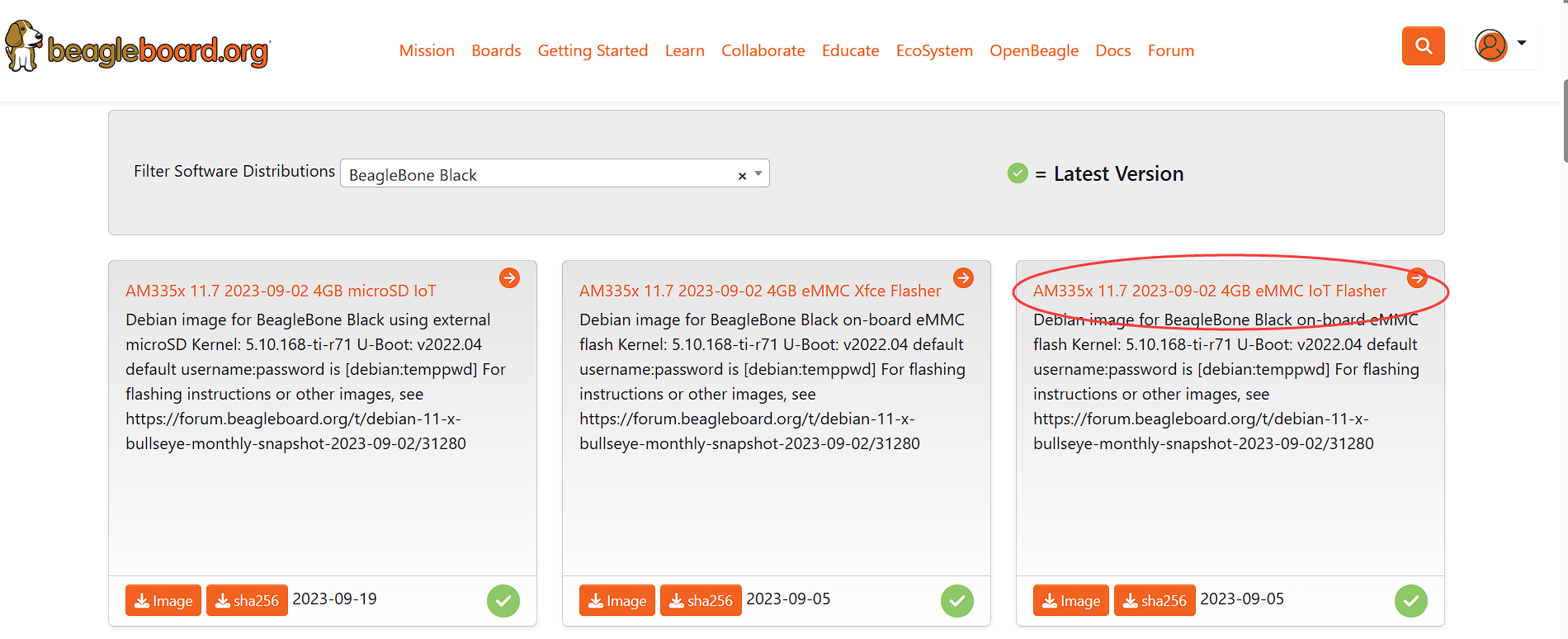Download sha256 for microSD IoT
The width and height of the screenshot is (1568, 639).
[247, 600]
